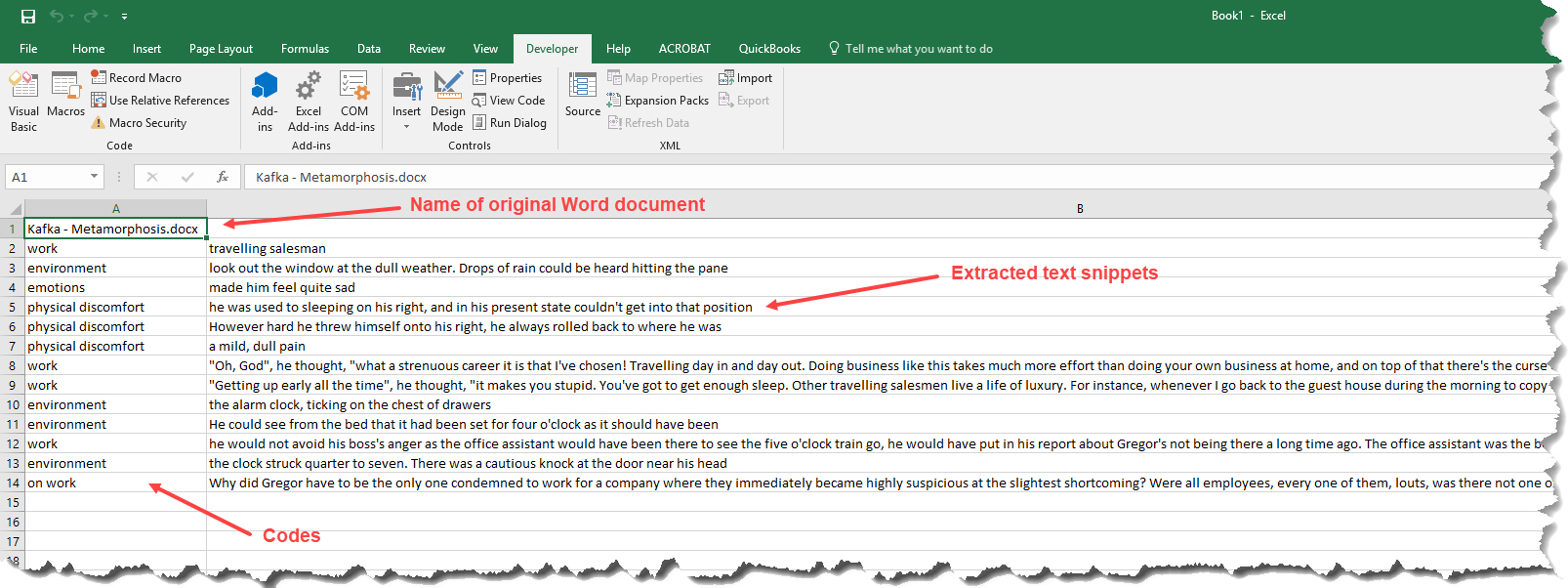Open COM Add-ins dialog
1568x588 pixels.
pyautogui.click(x=354, y=102)
